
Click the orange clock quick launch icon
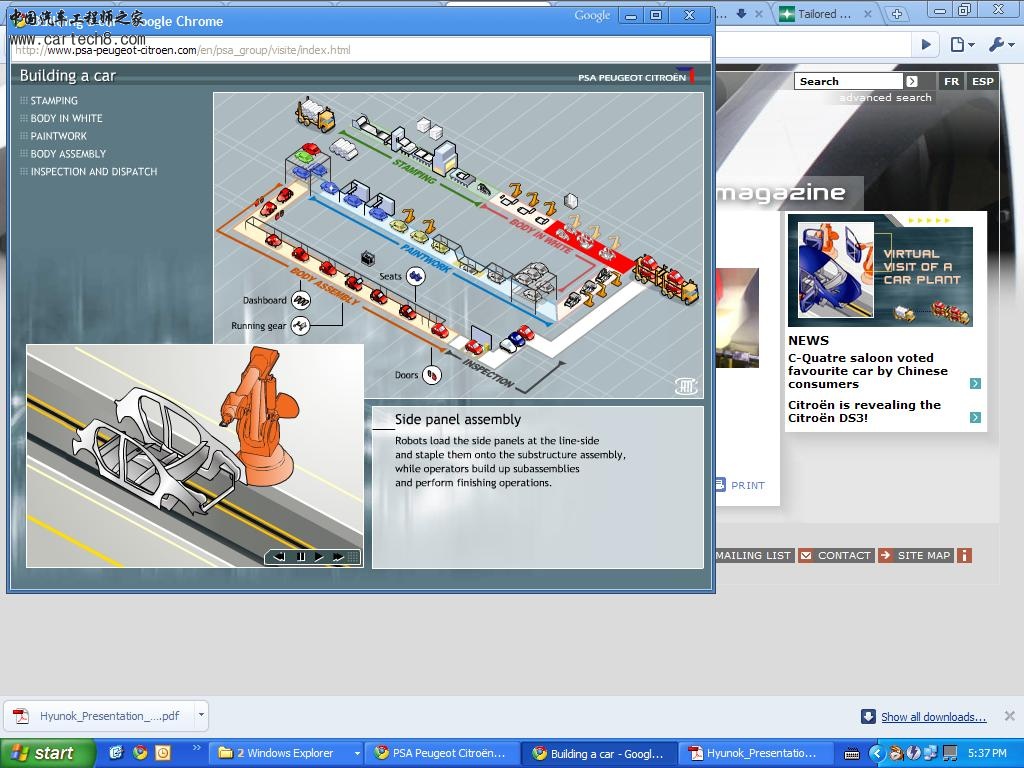click(162, 753)
